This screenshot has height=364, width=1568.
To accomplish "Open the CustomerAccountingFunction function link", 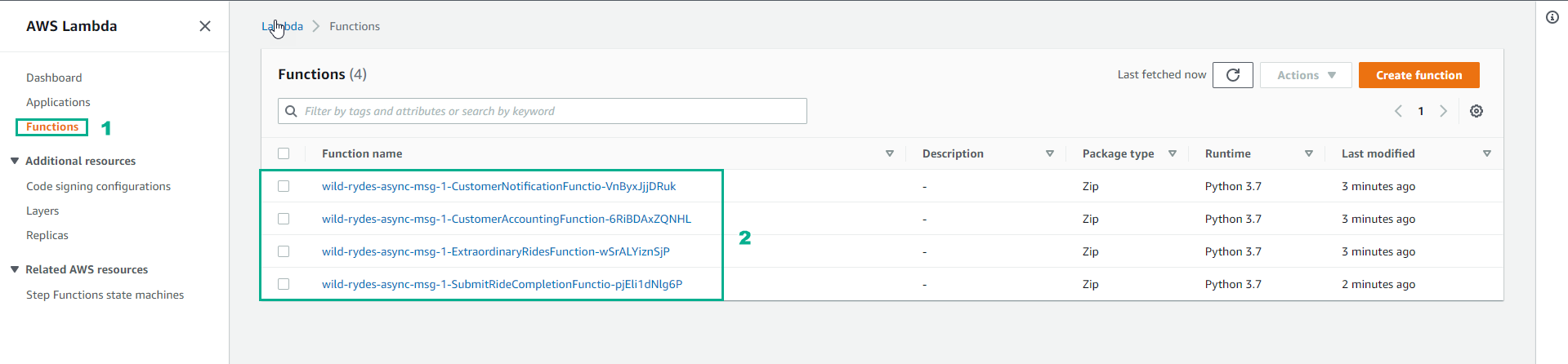I will (507, 219).
